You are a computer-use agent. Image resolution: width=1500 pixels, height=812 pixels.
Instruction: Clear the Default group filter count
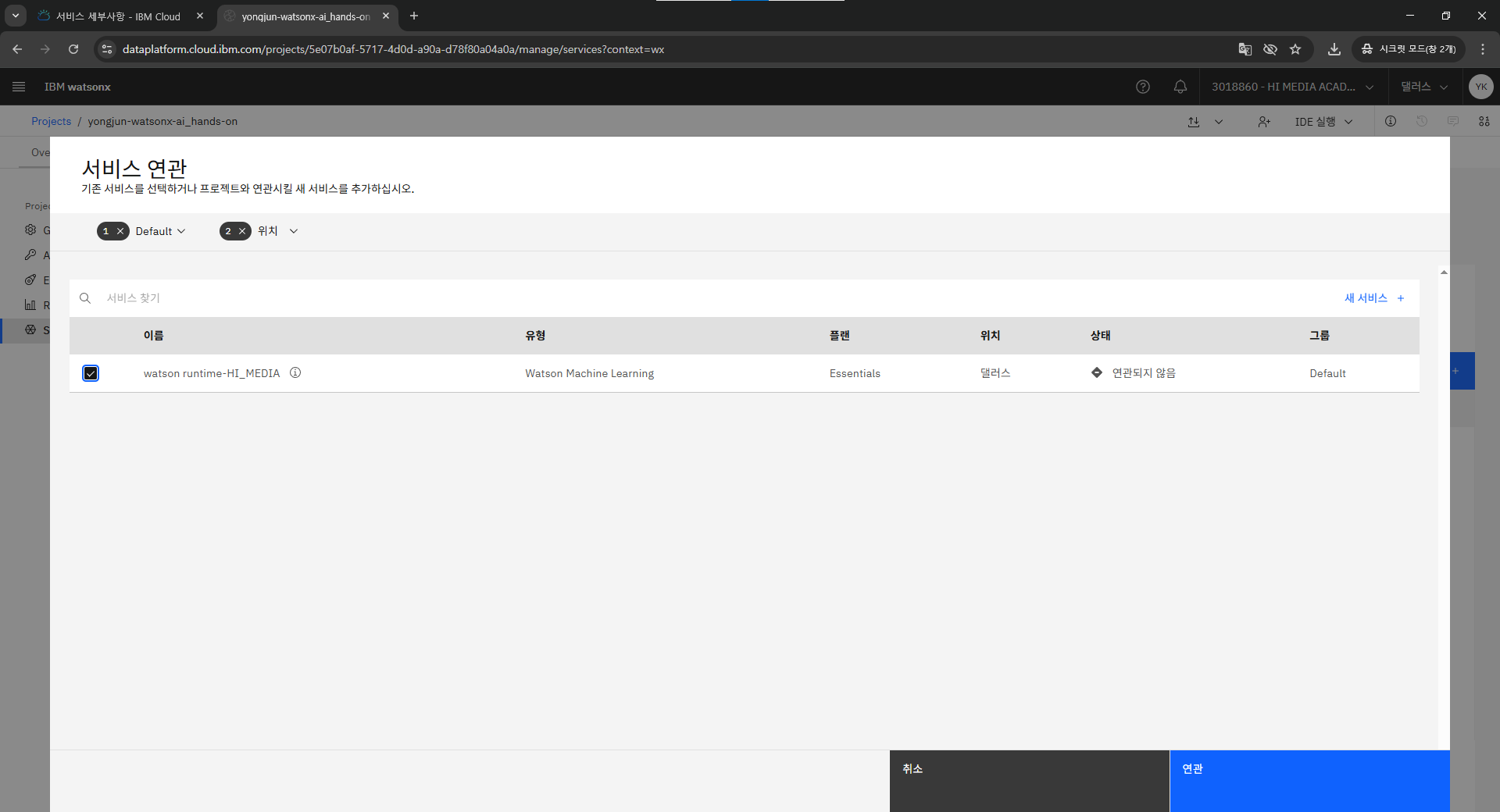[x=120, y=231]
